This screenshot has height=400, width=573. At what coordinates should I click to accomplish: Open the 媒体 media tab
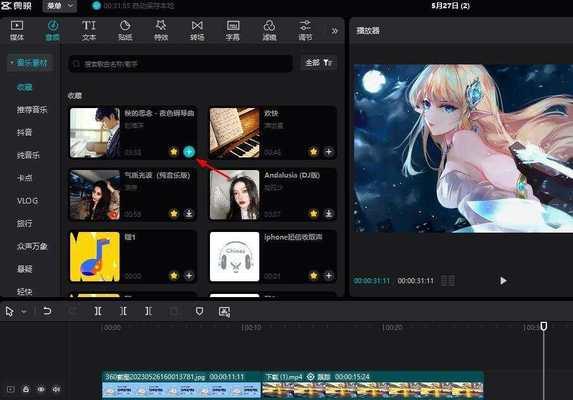pyautogui.click(x=17, y=30)
